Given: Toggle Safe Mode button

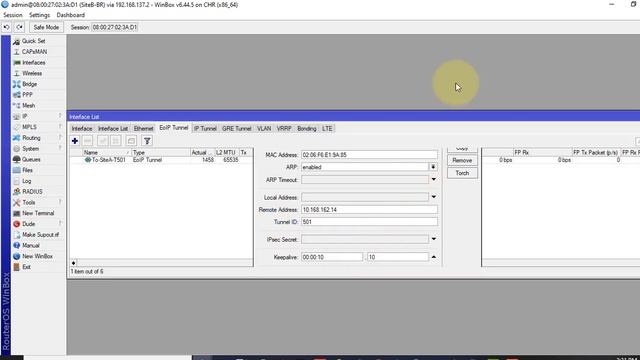Looking at the screenshot, I should [46, 27].
